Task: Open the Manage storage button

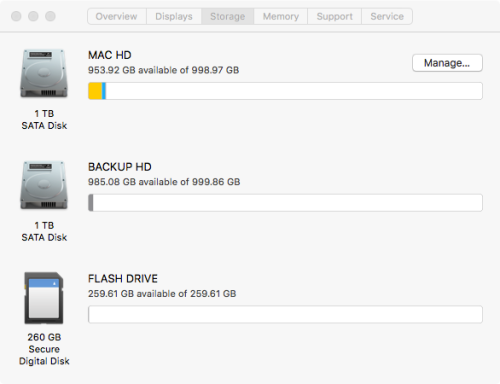Action: [x=447, y=63]
